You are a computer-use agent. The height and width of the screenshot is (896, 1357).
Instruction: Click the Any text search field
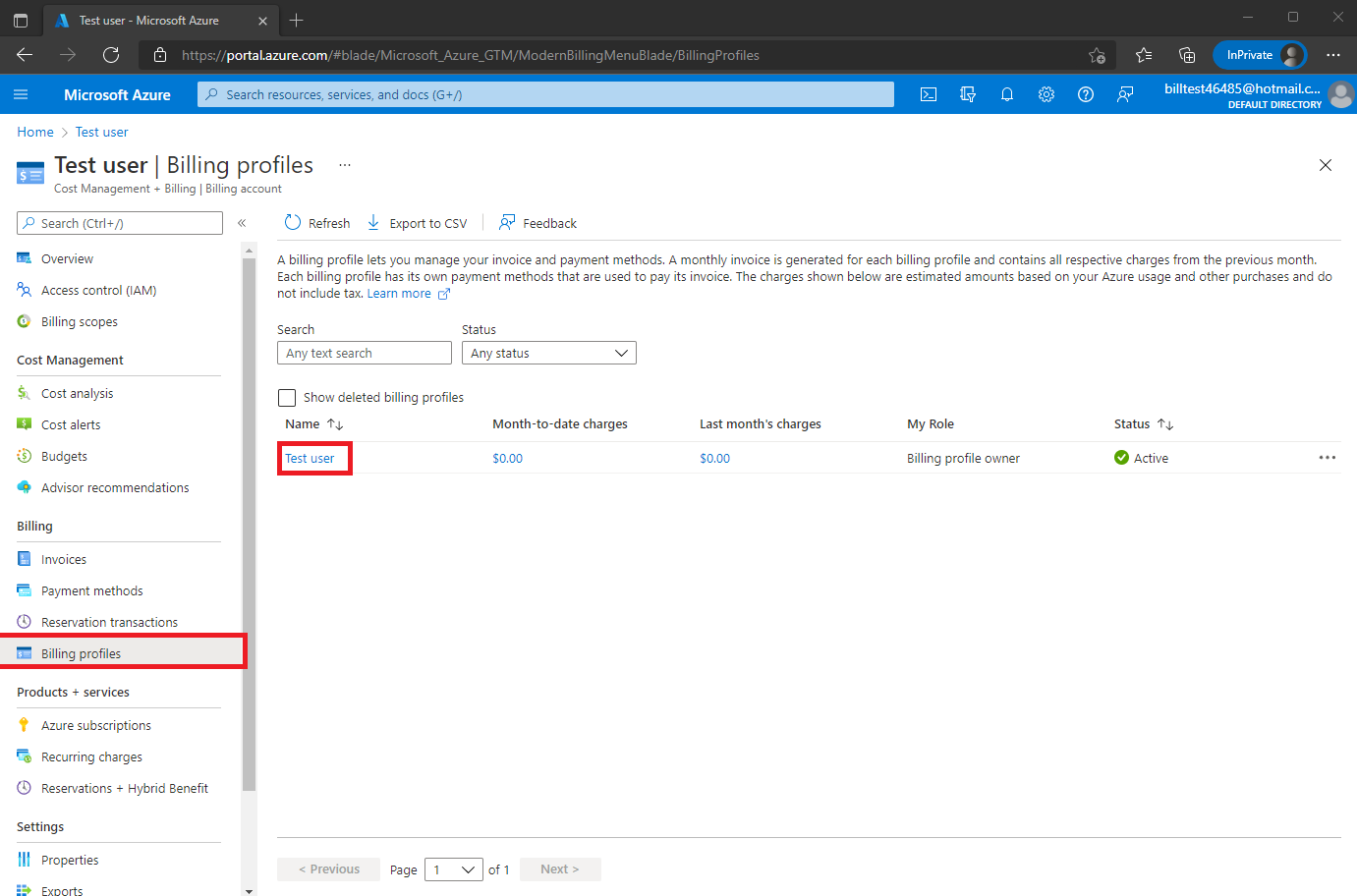[x=365, y=353]
